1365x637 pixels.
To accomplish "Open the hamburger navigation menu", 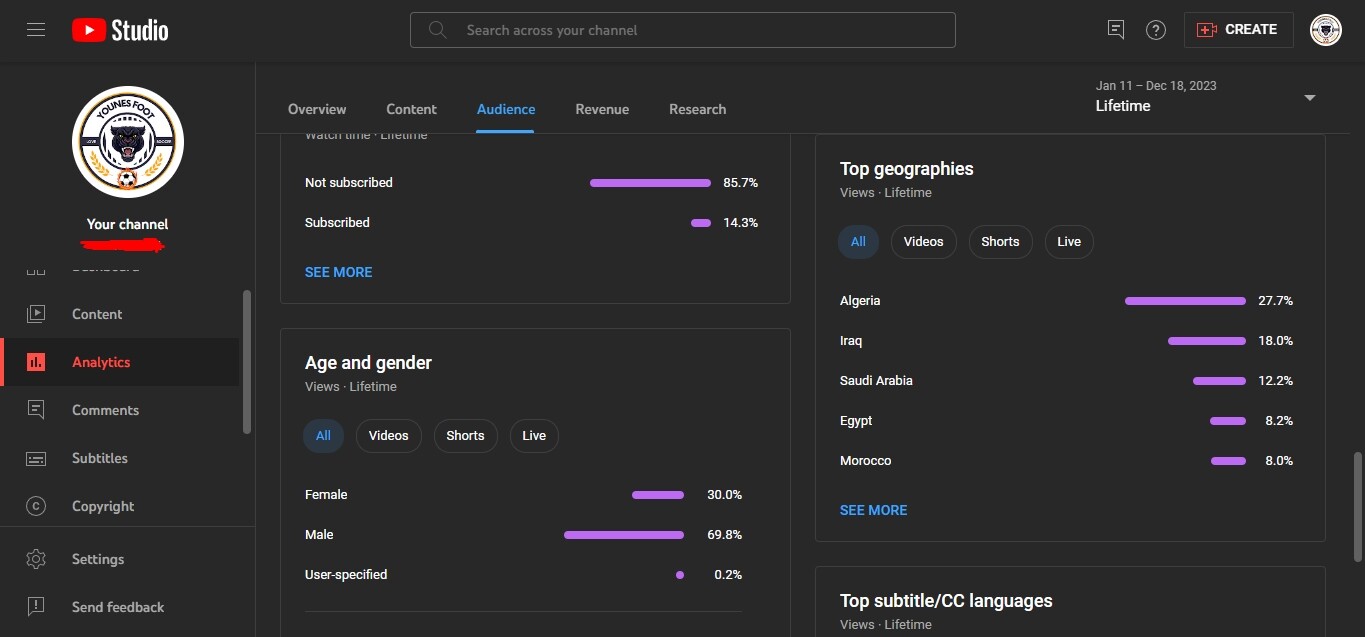I will coord(36,30).
